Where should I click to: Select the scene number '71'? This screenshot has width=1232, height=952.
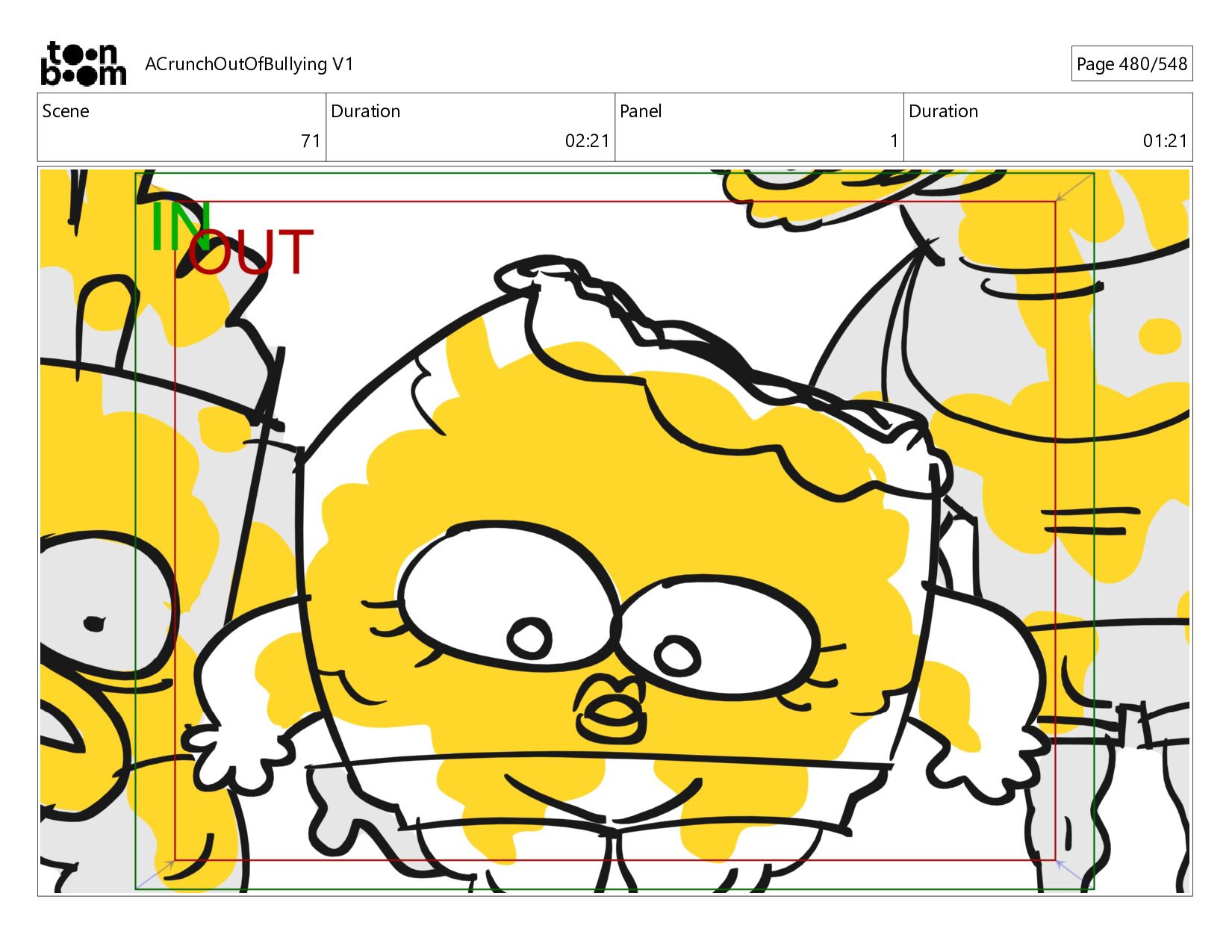pyautogui.click(x=311, y=141)
